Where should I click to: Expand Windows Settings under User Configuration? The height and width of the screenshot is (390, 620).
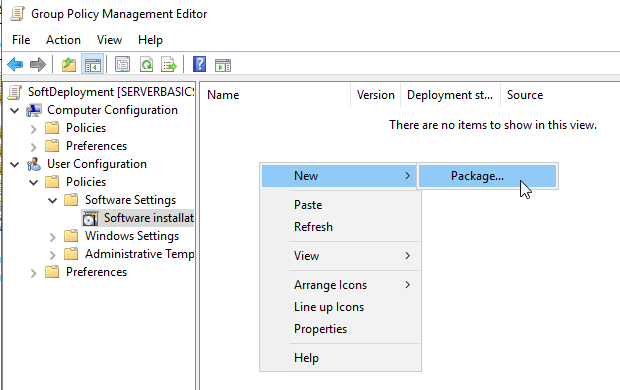click(53, 237)
